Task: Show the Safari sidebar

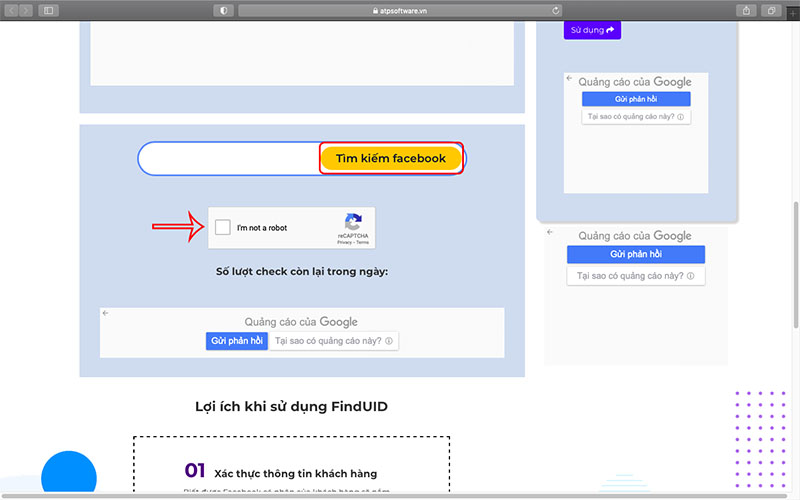Action: pyautogui.click(x=48, y=10)
